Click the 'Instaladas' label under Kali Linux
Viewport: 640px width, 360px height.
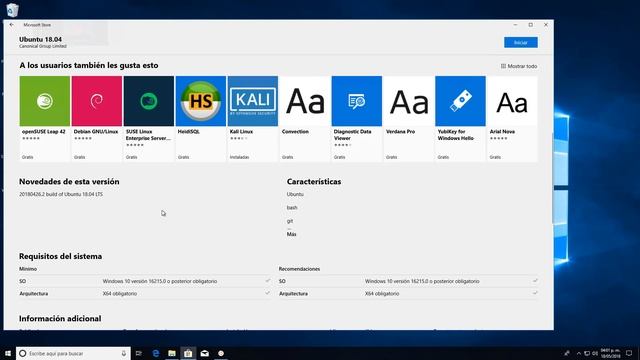(x=239, y=157)
